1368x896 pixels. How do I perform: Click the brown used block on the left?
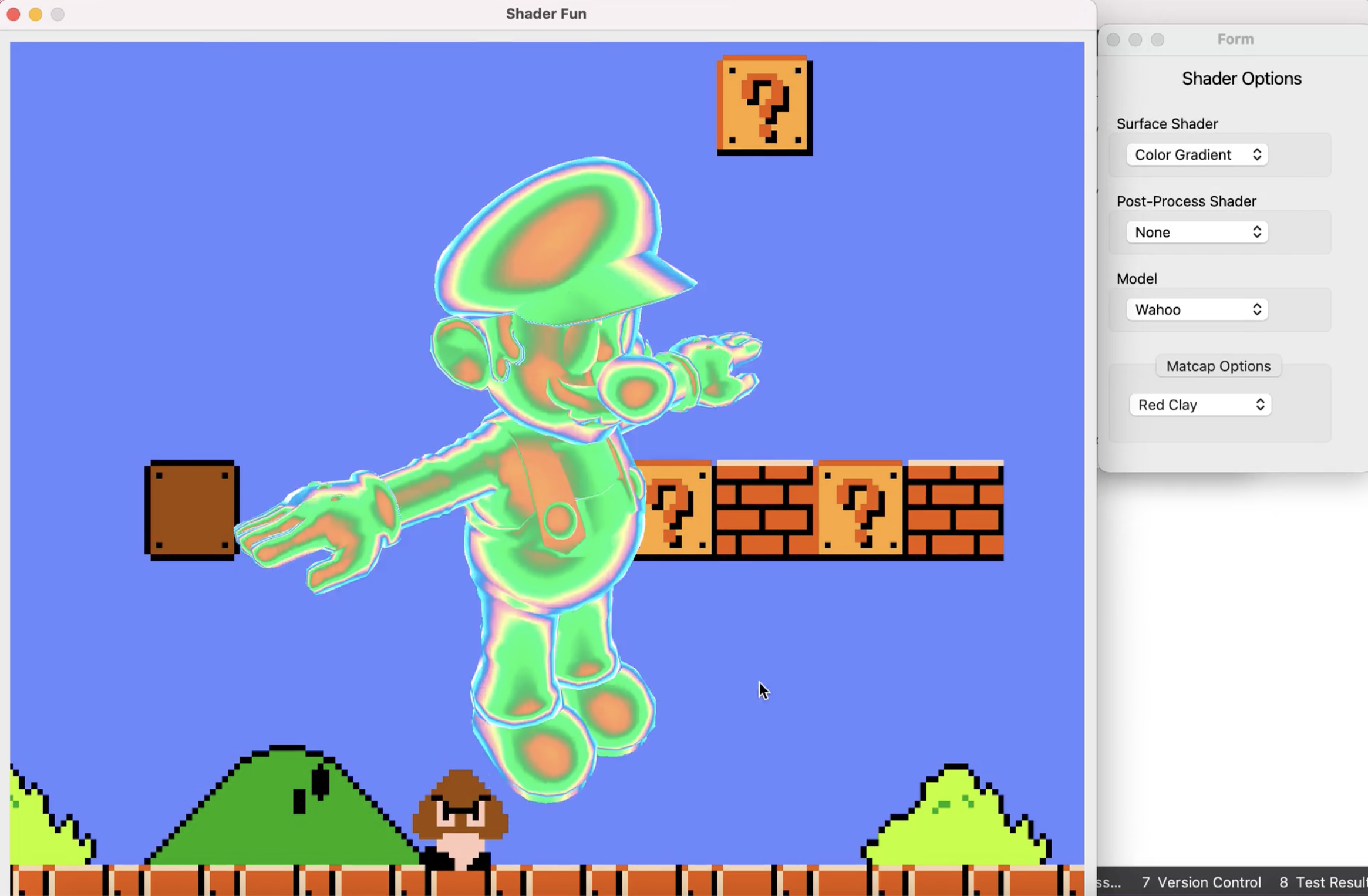coord(192,510)
